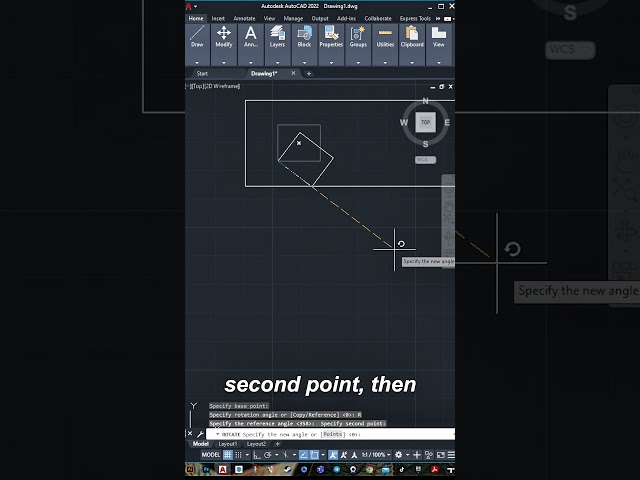Click the AutoCAD application menu logo
Viewport: 640px width, 480px height.
pos(189,6)
